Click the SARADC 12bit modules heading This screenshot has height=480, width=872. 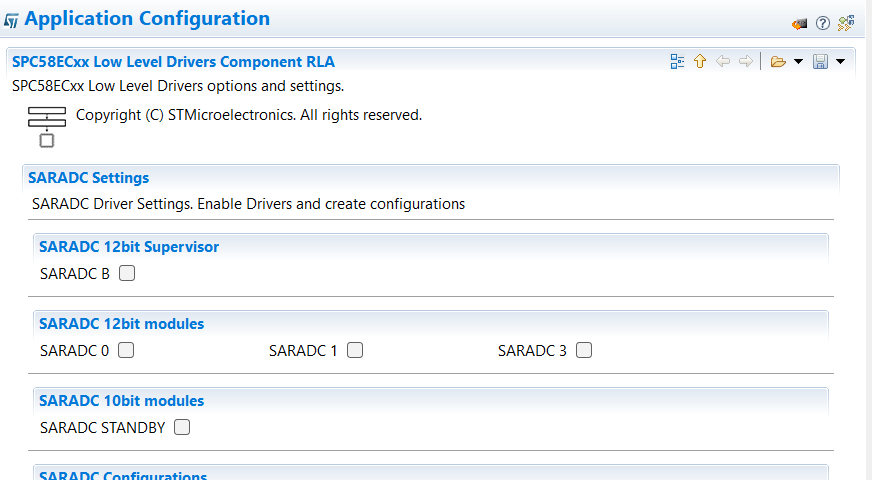pos(121,324)
